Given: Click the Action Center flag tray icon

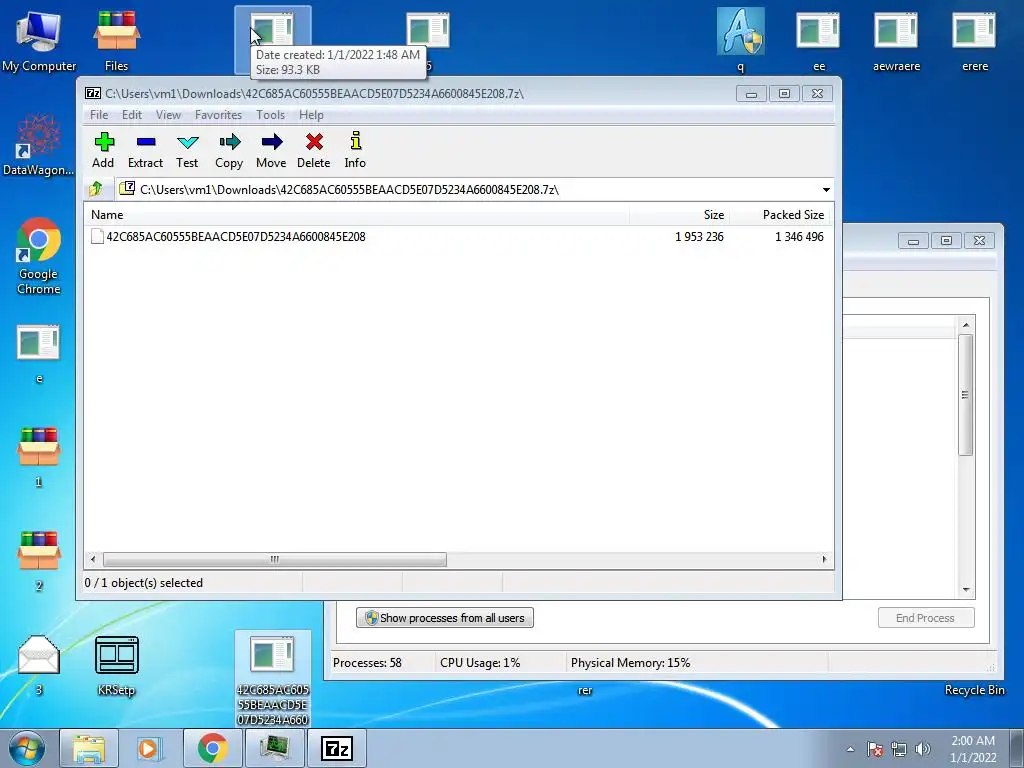Looking at the screenshot, I should (875, 749).
